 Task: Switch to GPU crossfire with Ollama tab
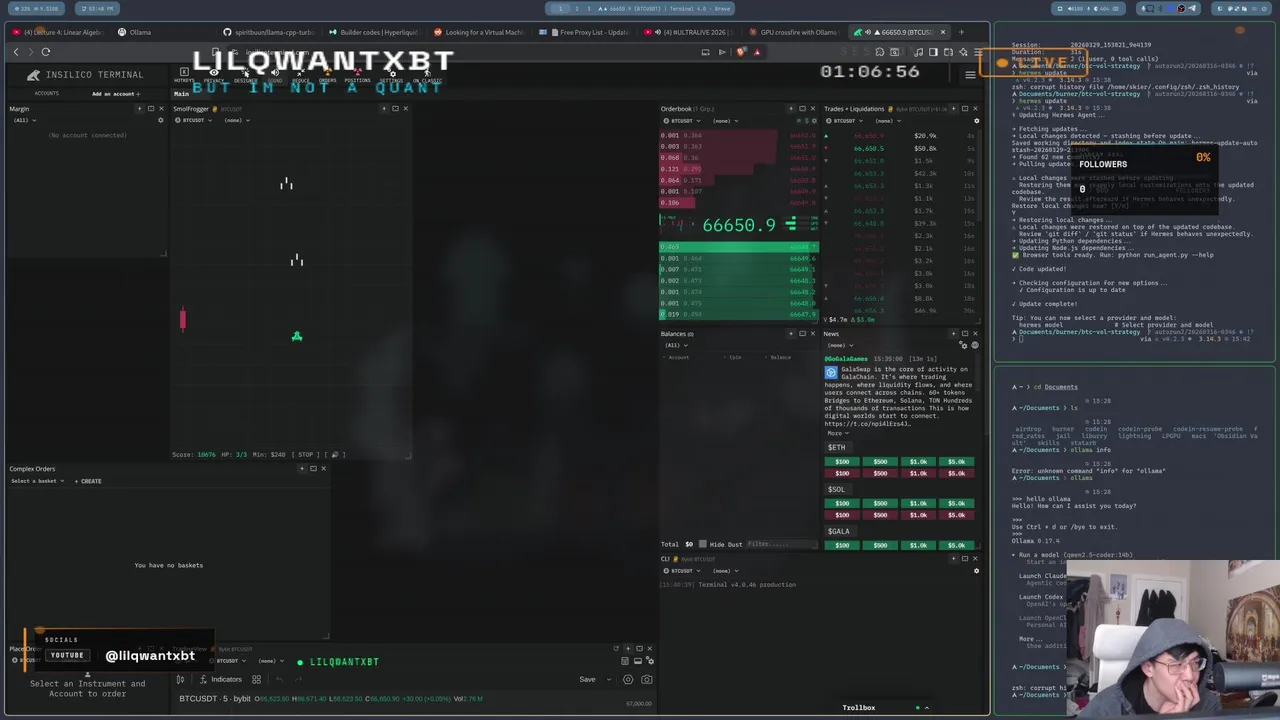point(792,32)
